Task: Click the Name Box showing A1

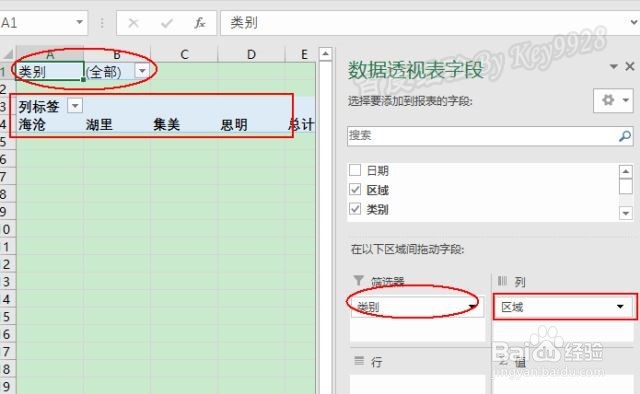Action: pyautogui.click(x=37, y=22)
